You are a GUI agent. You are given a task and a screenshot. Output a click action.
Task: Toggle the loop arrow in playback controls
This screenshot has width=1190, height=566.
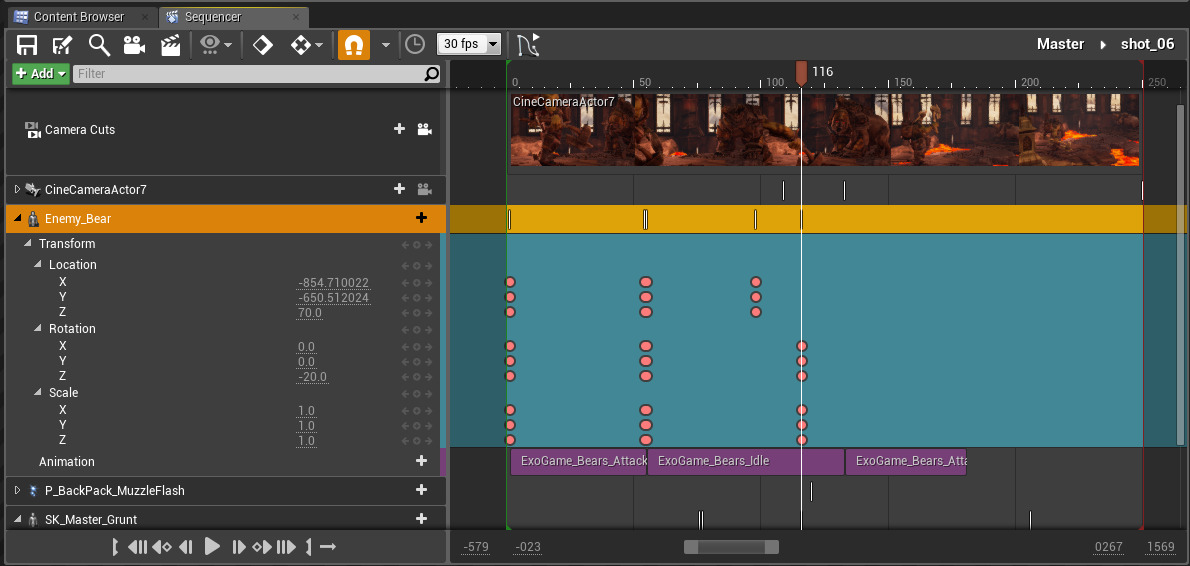(327, 547)
